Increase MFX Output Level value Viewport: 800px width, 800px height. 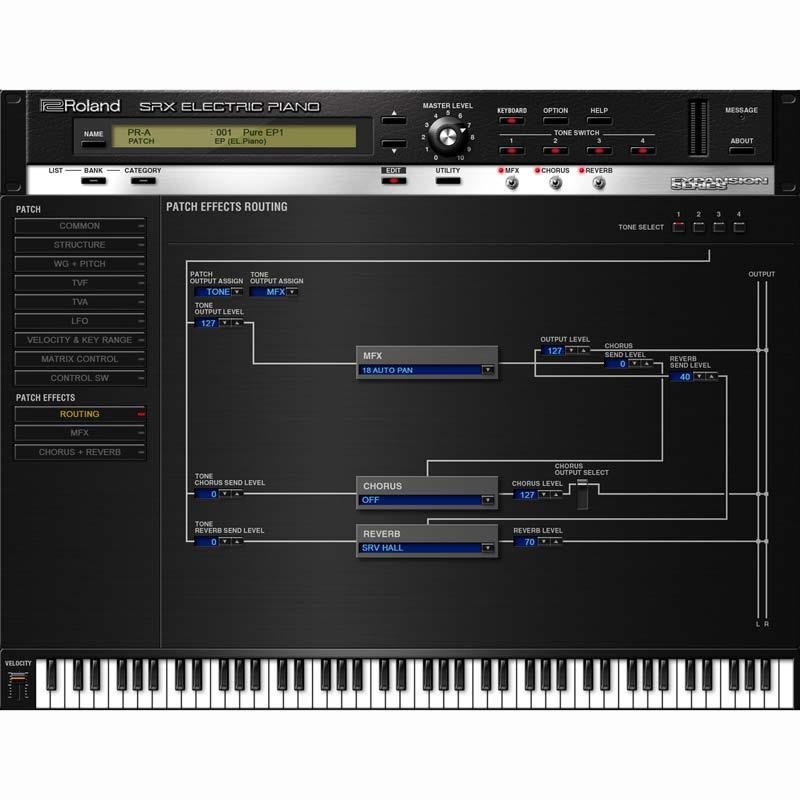click(584, 351)
